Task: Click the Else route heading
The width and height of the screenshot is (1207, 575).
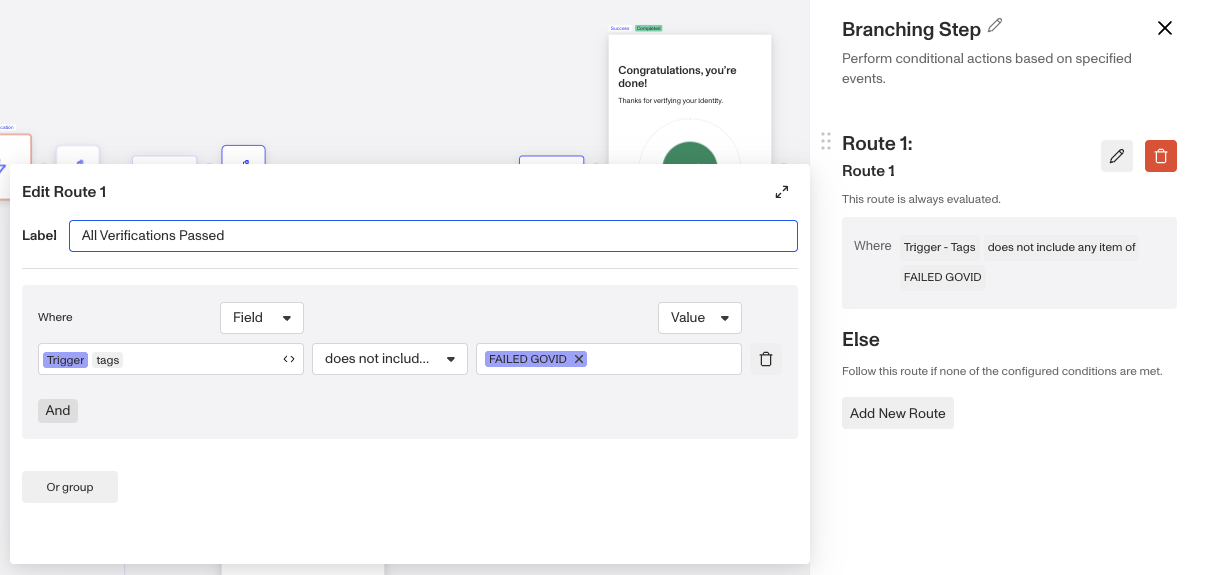Action: tap(861, 340)
